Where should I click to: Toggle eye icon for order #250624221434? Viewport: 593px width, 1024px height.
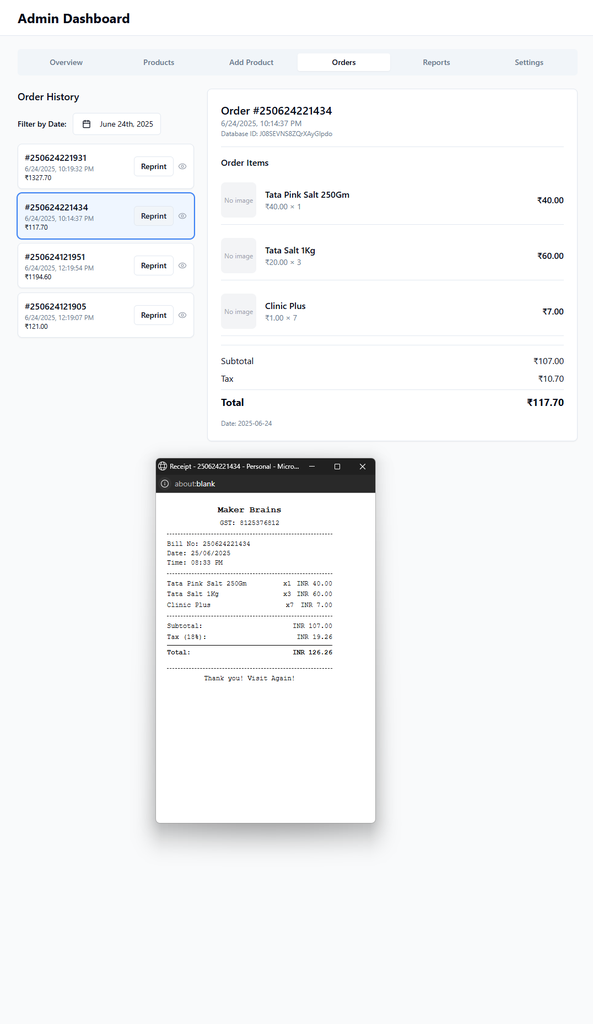point(182,216)
